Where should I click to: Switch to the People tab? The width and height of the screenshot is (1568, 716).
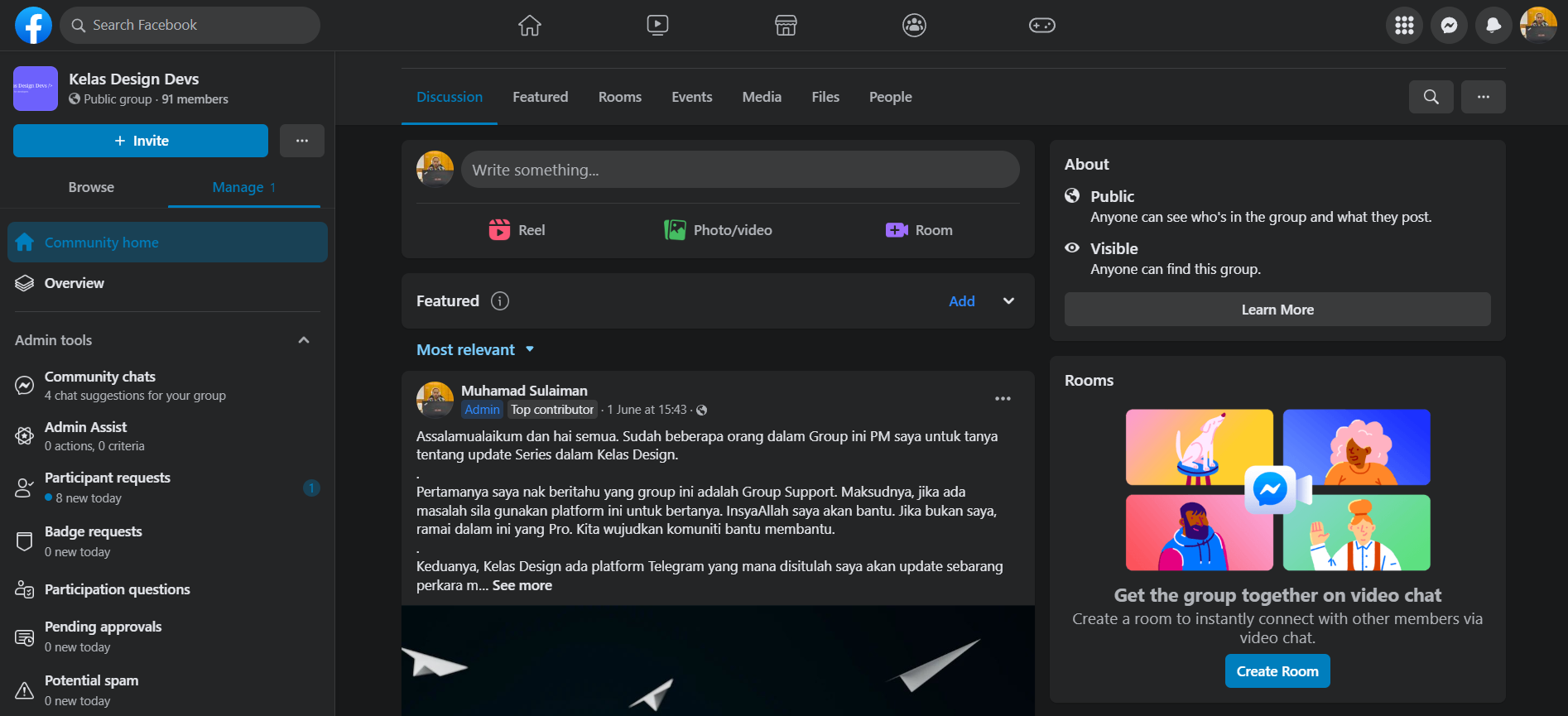click(891, 97)
